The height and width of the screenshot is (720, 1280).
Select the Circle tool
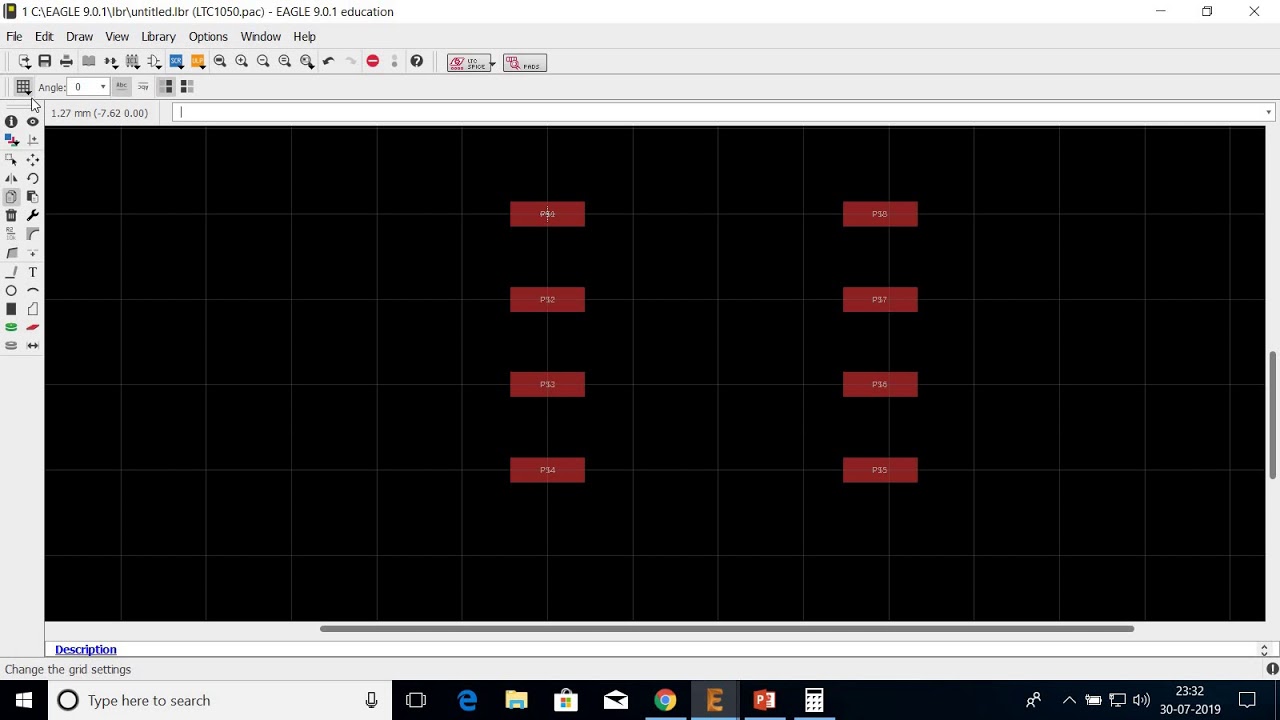point(11,290)
